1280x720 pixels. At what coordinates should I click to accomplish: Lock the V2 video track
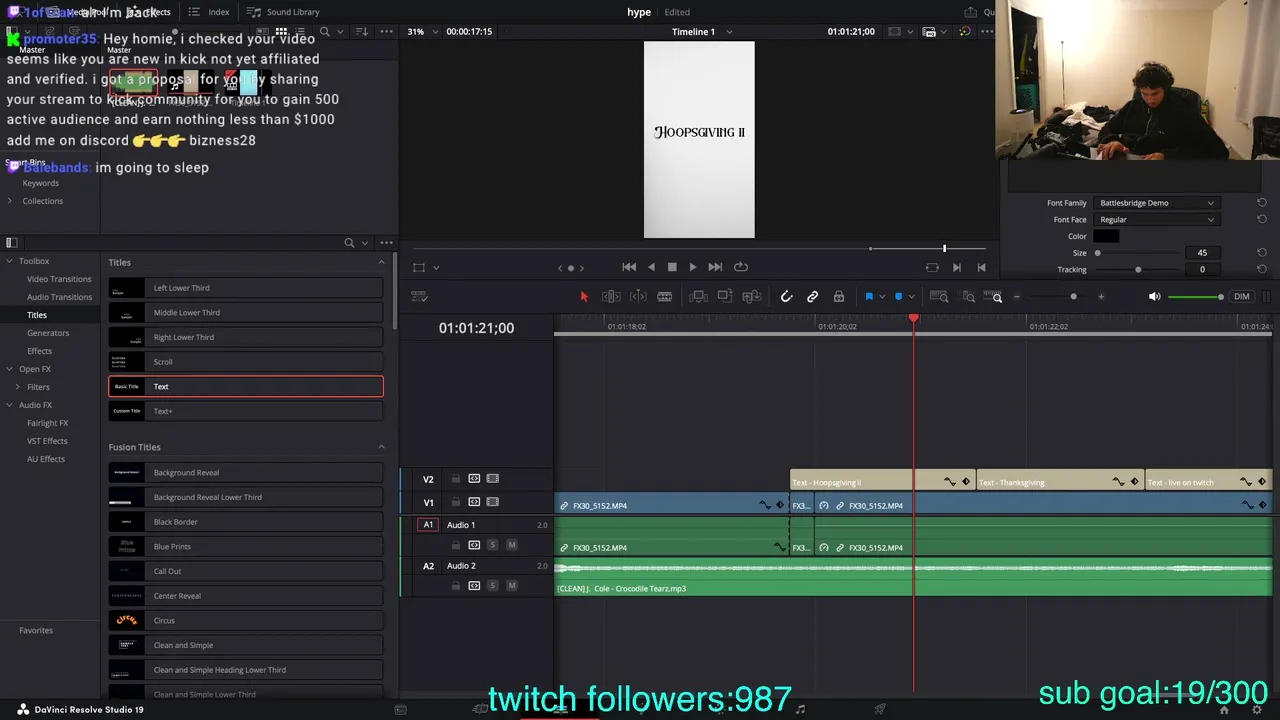pyautogui.click(x=456, y=479)
